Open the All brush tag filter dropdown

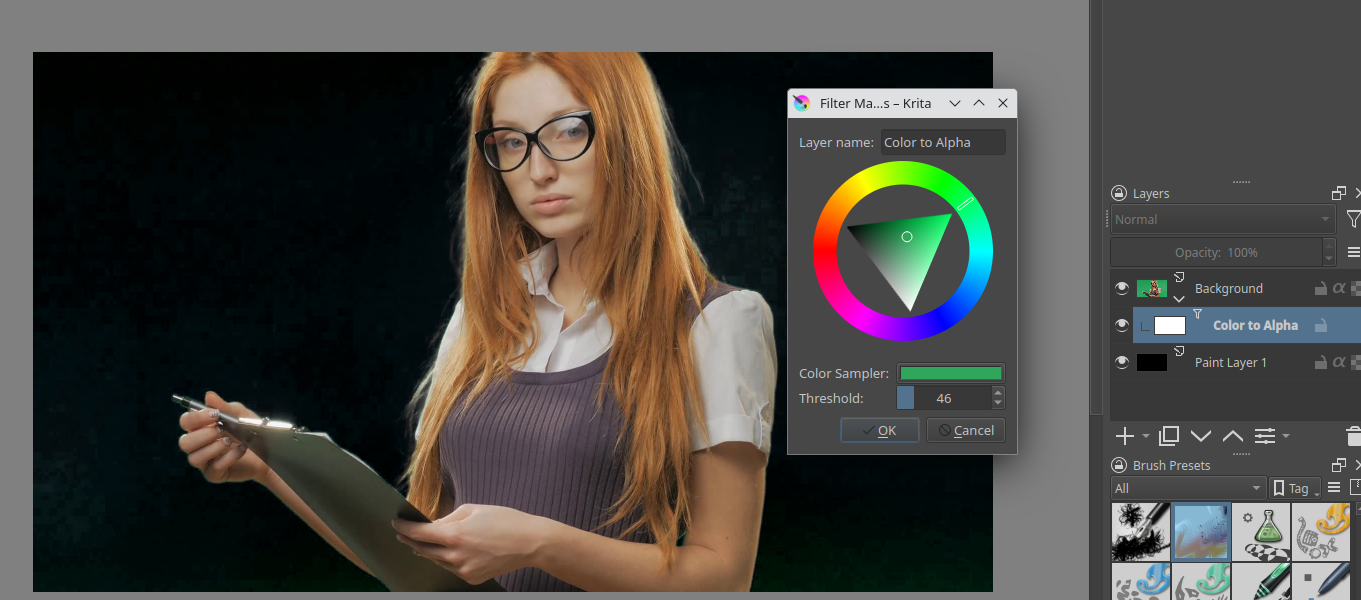click(x=1189, y=488)
